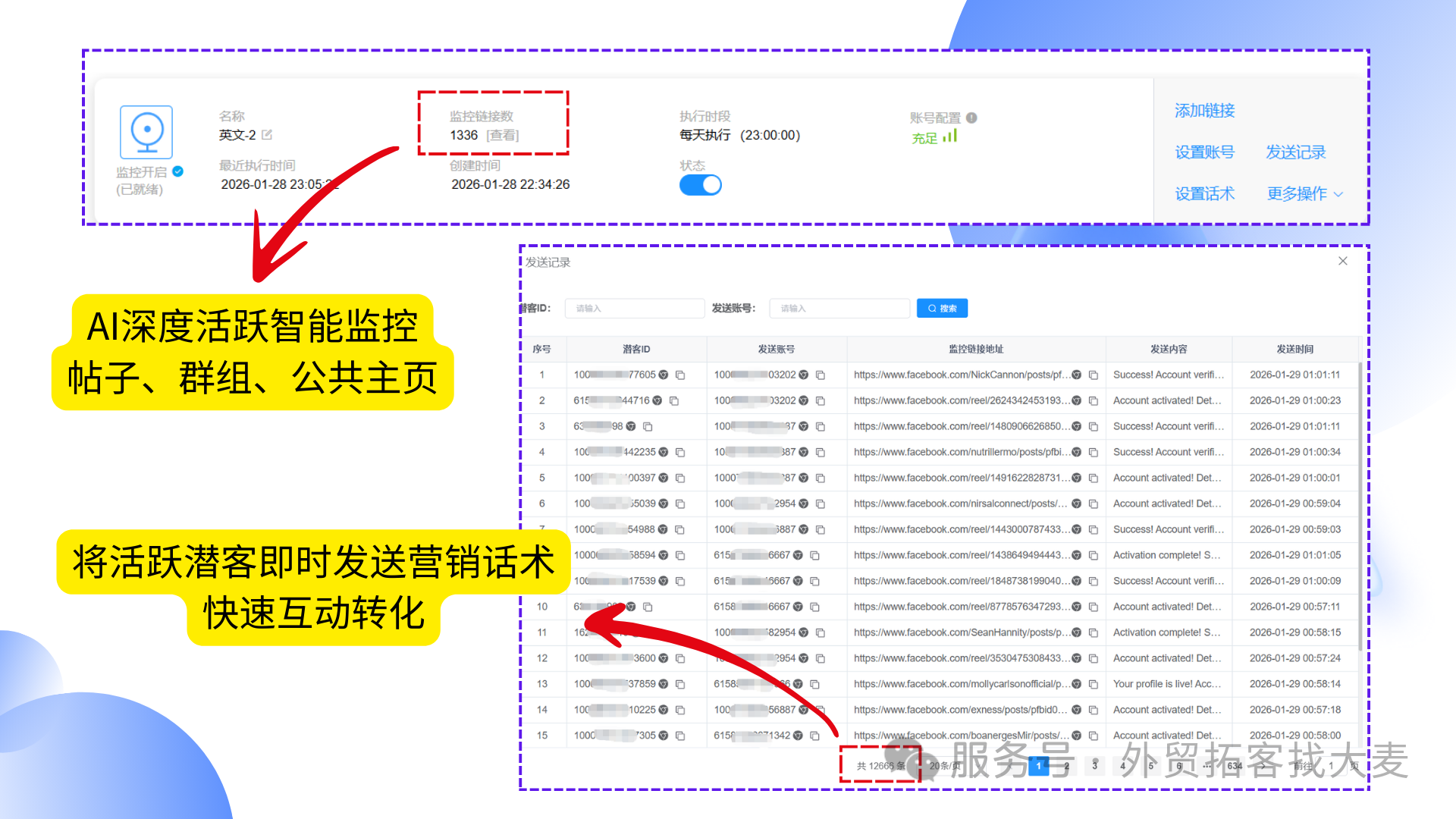The width and height of the screenshot is (1456, 819).
Task: Go to page 3 of records
Action: click(1094, 766)
